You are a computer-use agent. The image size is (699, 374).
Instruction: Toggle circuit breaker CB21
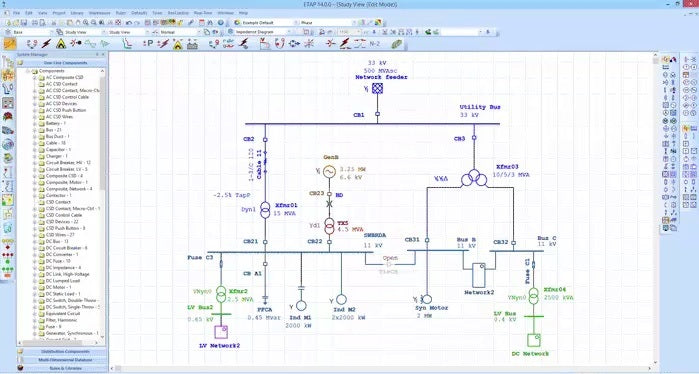[265, 242]
